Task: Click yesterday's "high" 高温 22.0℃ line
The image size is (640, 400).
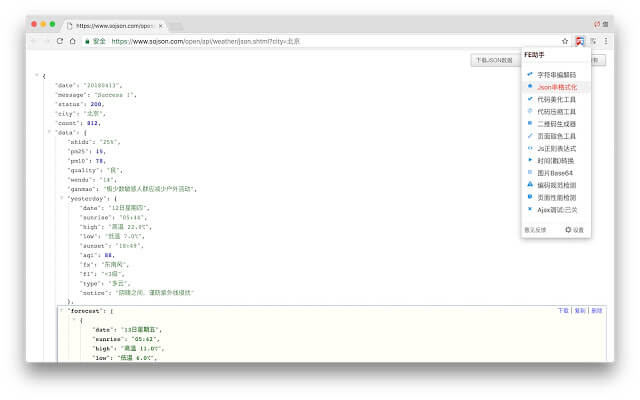Action: (x=116, y=227)
